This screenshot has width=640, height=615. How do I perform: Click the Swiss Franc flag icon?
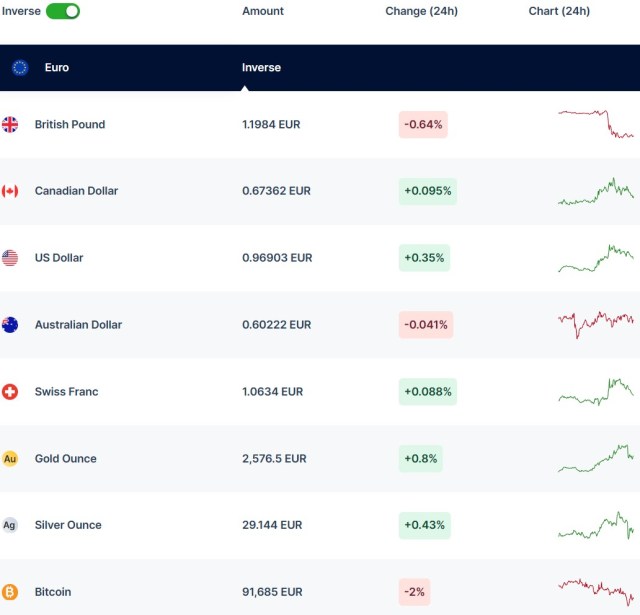click(x=10, y=392)
